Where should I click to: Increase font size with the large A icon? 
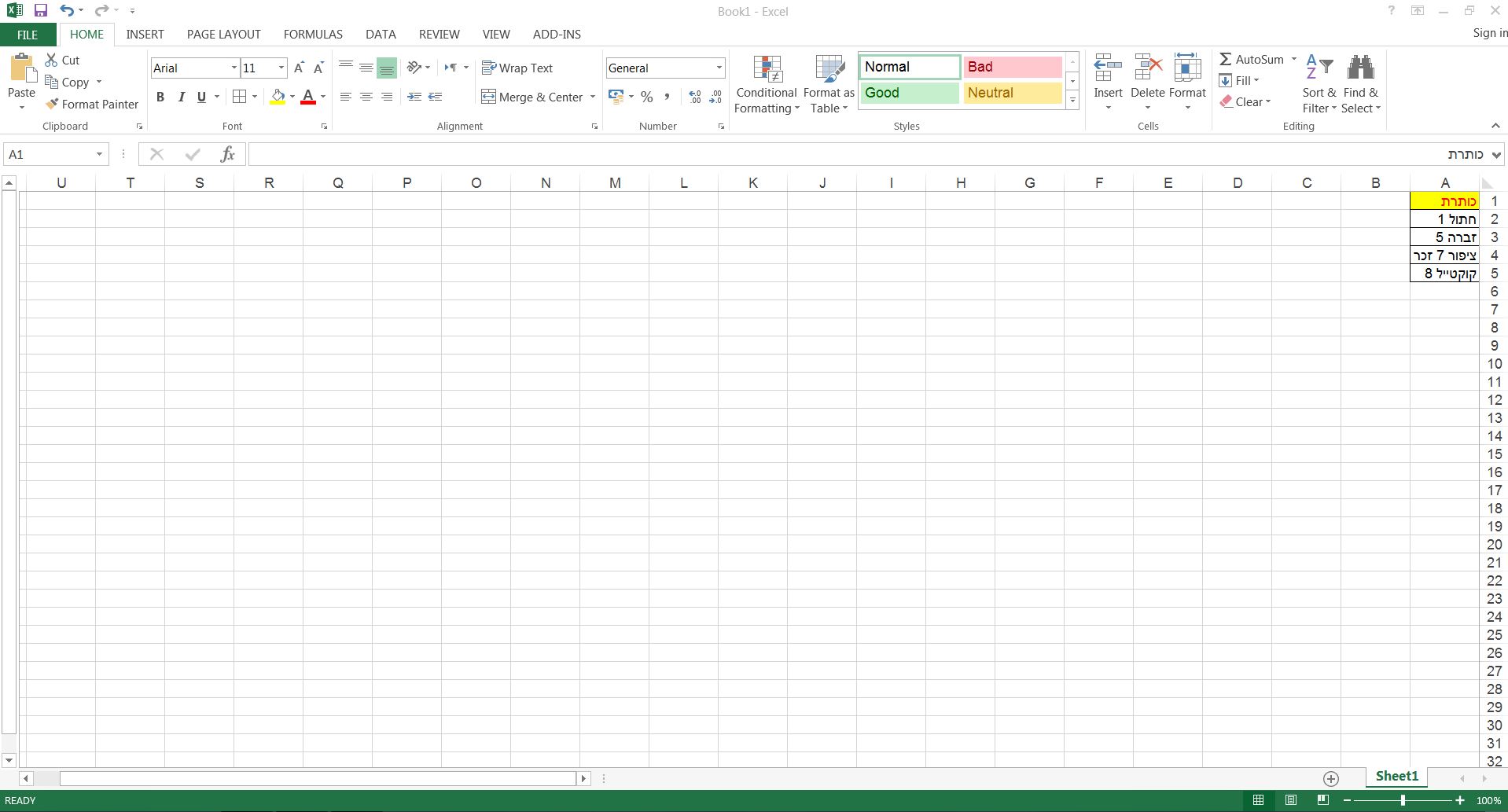coord(299,68)
